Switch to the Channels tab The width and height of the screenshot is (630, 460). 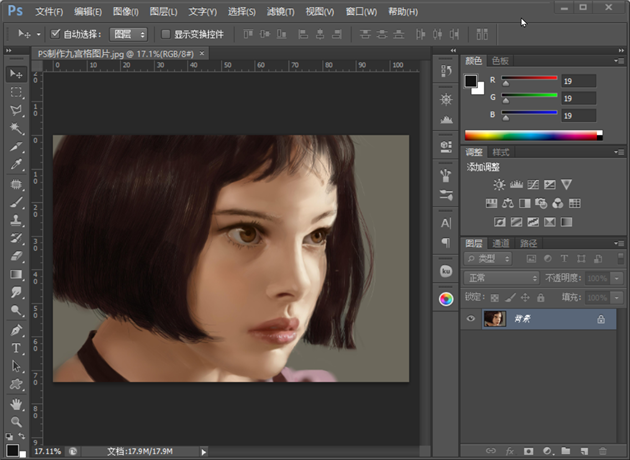point(501,243)
